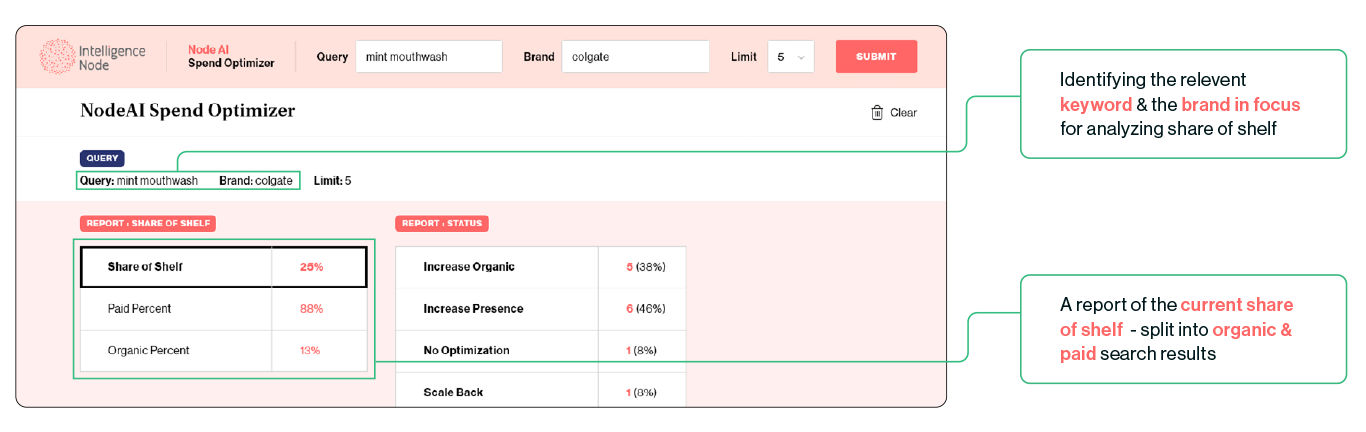The image size is (1366, 432).
Task: Open the Limit dropdown showing 5
Action: [790, 57]
